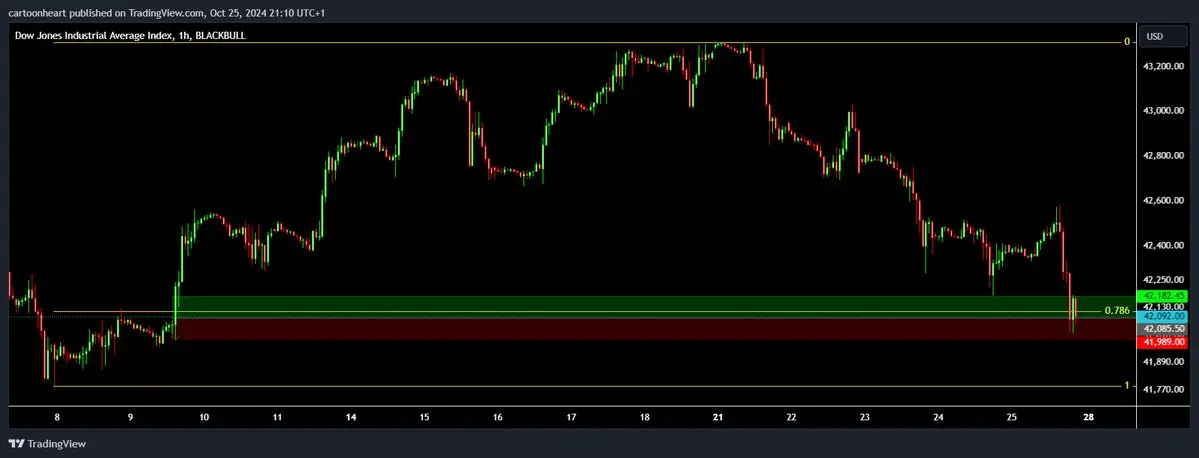
Task: Open the USD currency selector
Action: pyautogui.click(x=1165, y=37)
